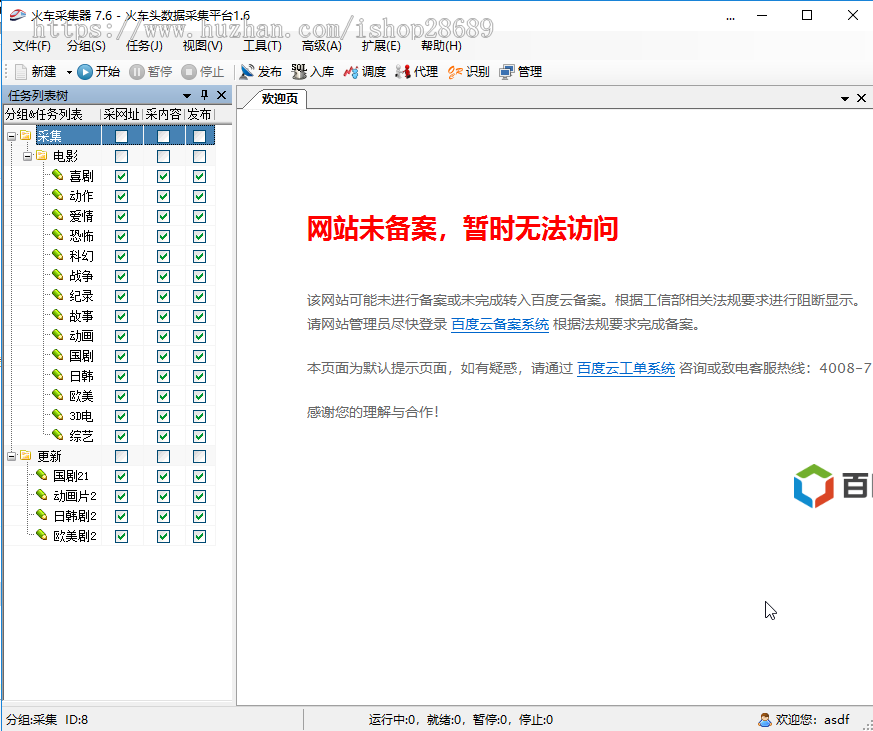This screenshot has height=731, width=873.
Task: Open dropdown arrow next to 新建 button
Action: (x=69, y=72)
